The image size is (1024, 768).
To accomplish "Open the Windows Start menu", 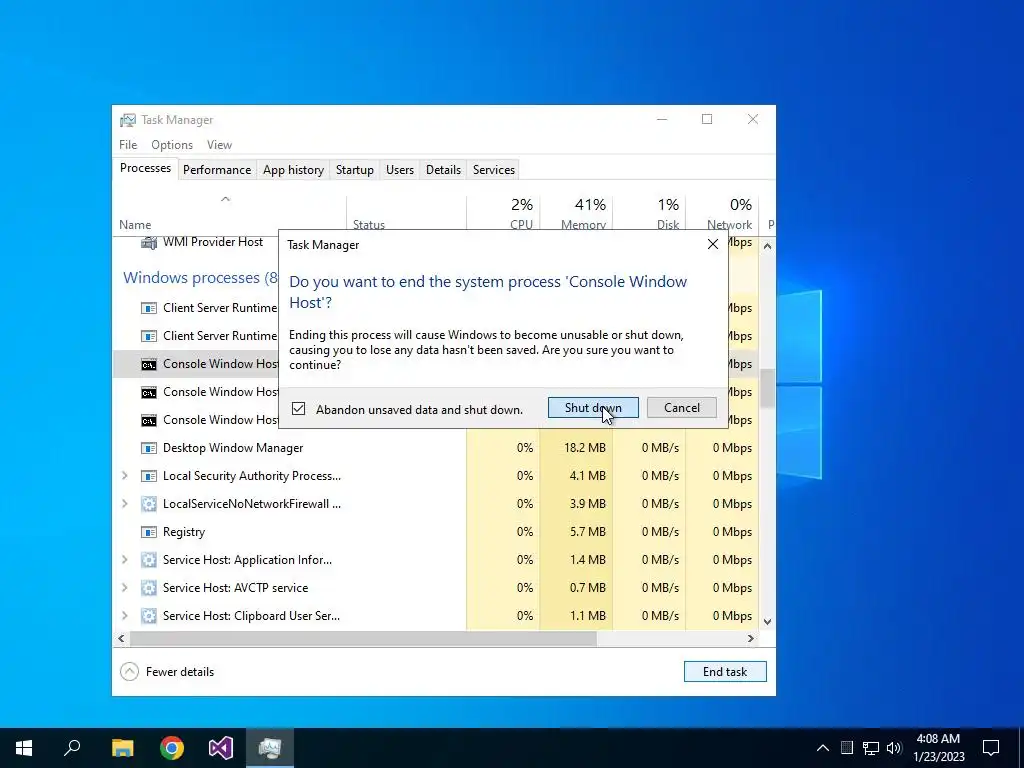I will point(24,748).
